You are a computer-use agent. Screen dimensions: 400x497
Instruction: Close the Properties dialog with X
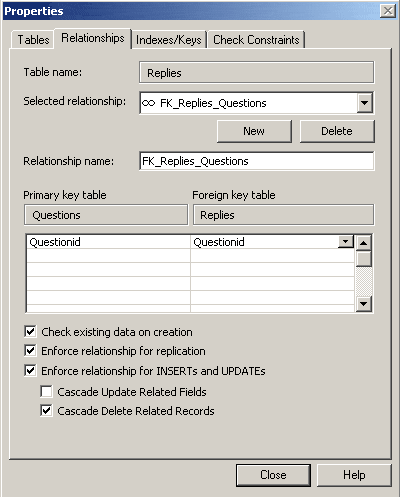coord(388,11)
